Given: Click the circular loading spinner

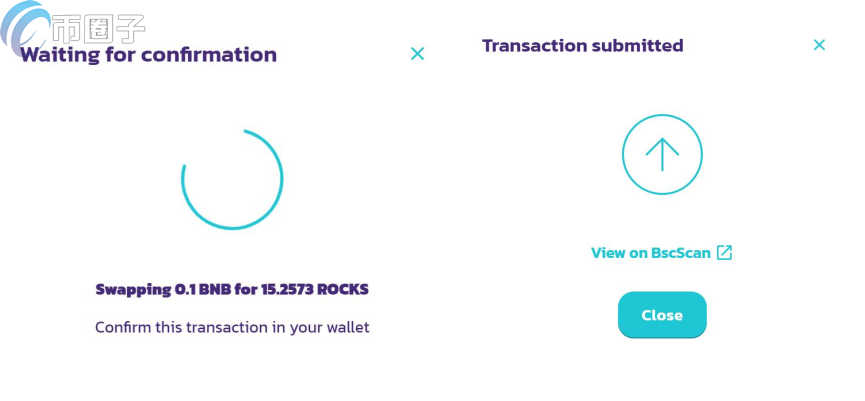Looking at the screenshot, I should point(232,180).
